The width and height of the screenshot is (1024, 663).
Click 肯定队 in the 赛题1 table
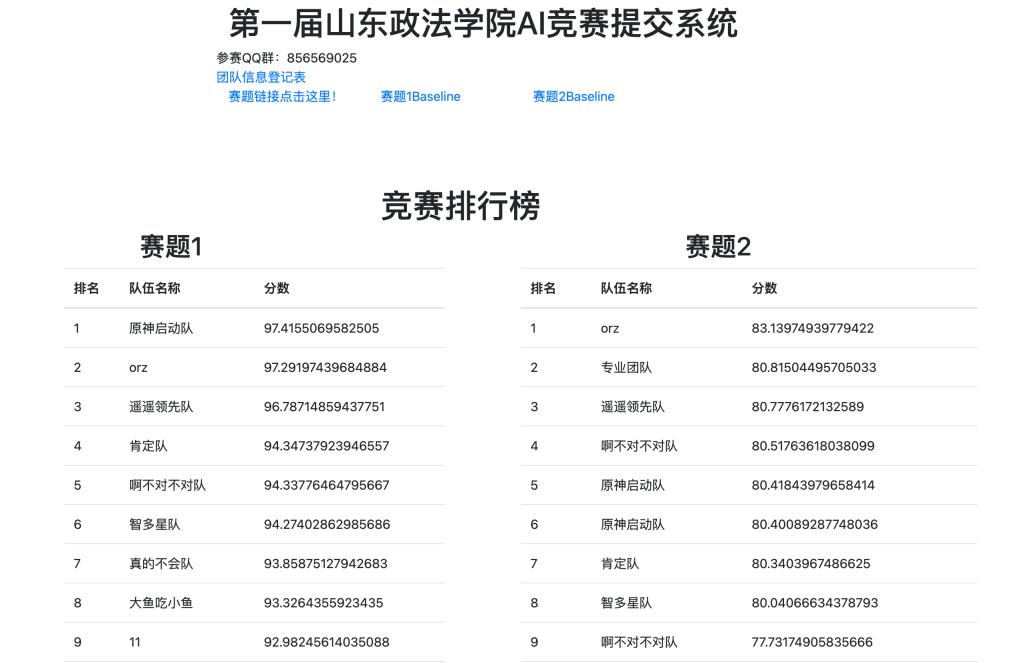point(148,446)
